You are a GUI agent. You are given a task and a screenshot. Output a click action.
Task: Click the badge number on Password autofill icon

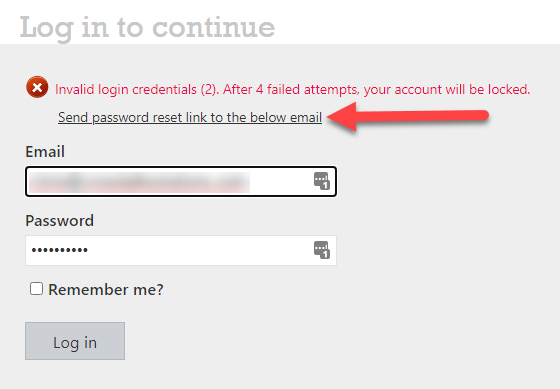[x=325, y=254]
